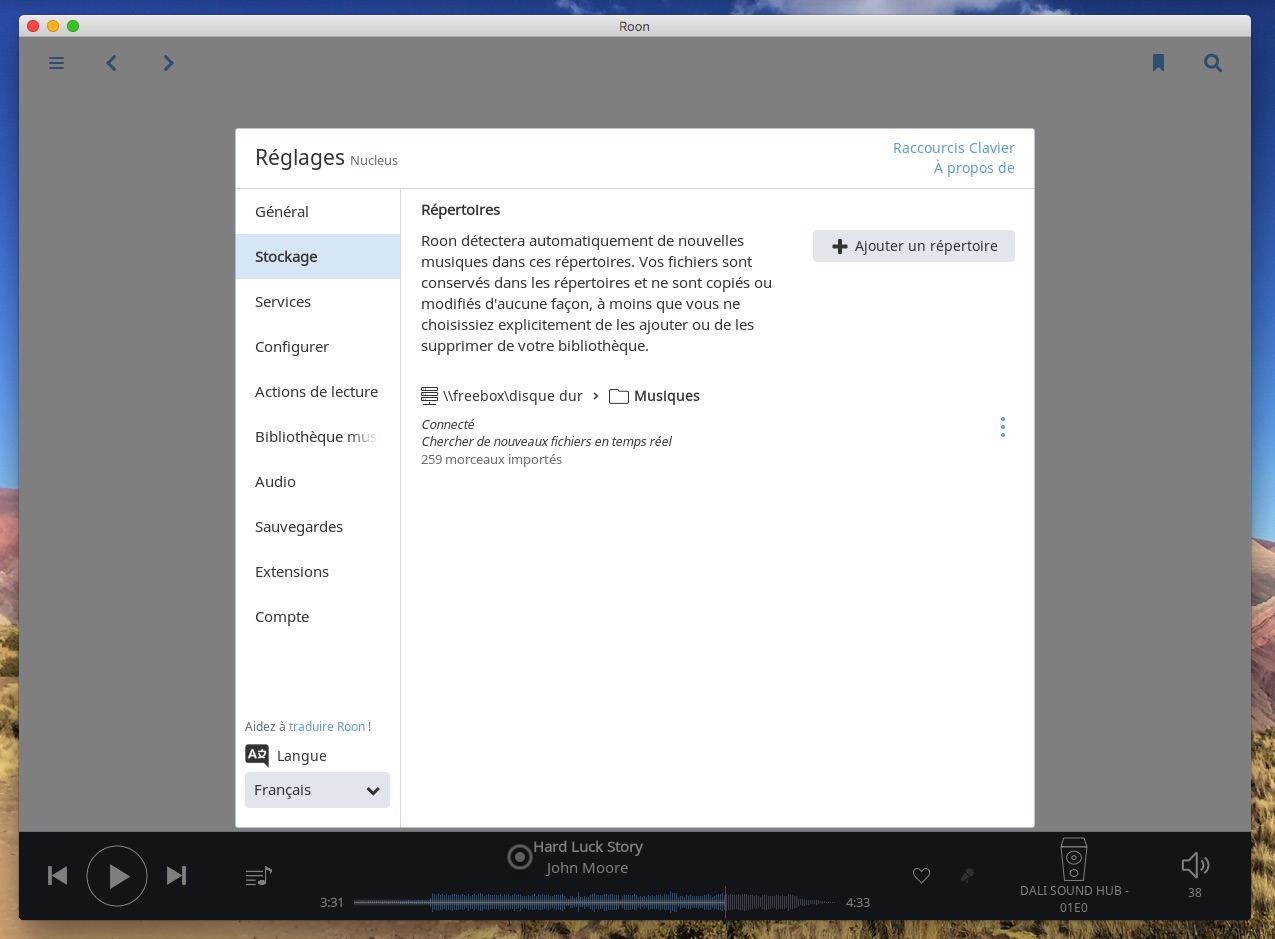Open the play queue icon
This screenshot has height=939, width=1275.
(x=258, y=877)
